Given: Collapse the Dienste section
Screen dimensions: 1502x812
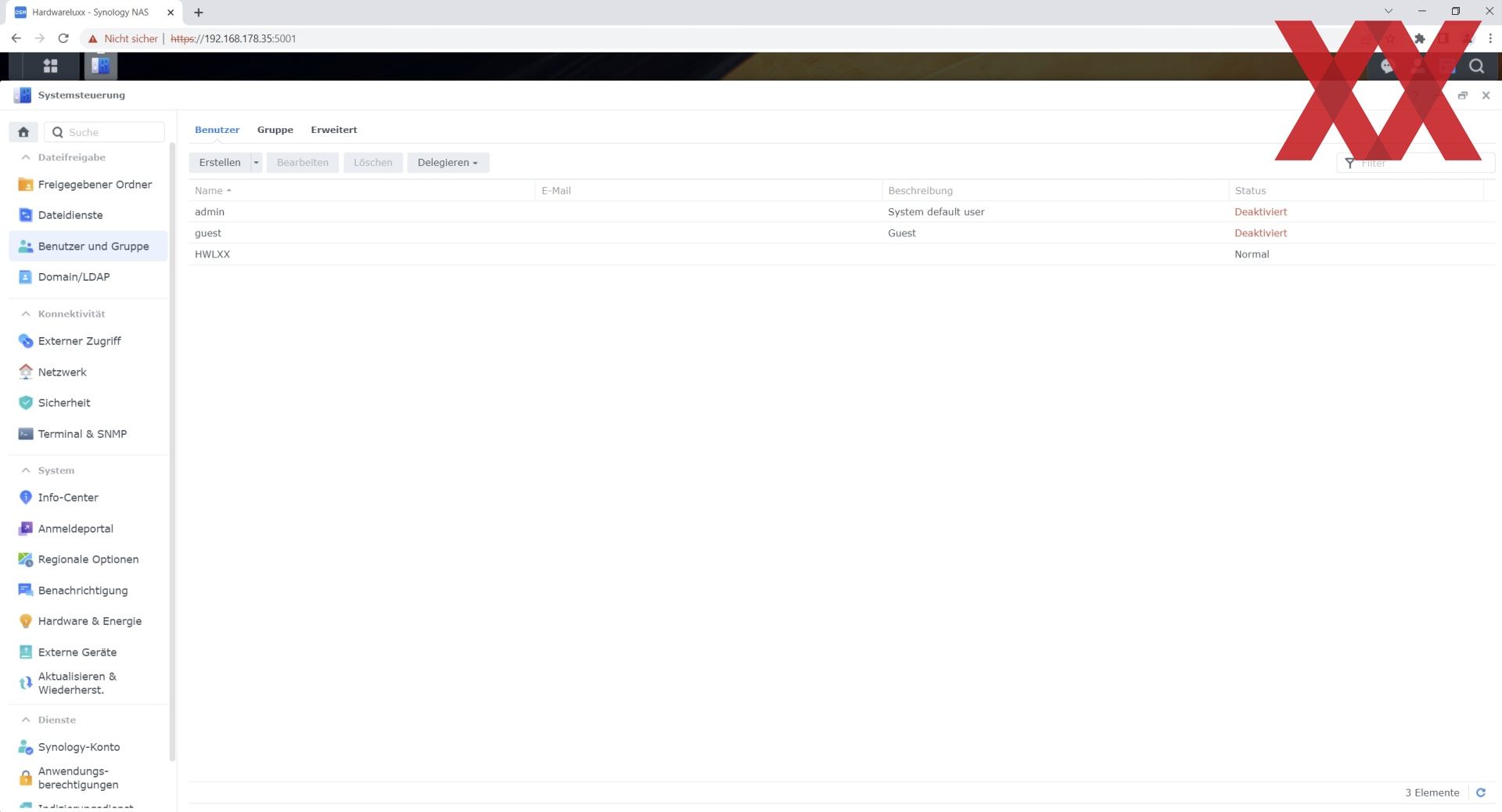Looking at the screenshot, I should click(x=26, y=720).
